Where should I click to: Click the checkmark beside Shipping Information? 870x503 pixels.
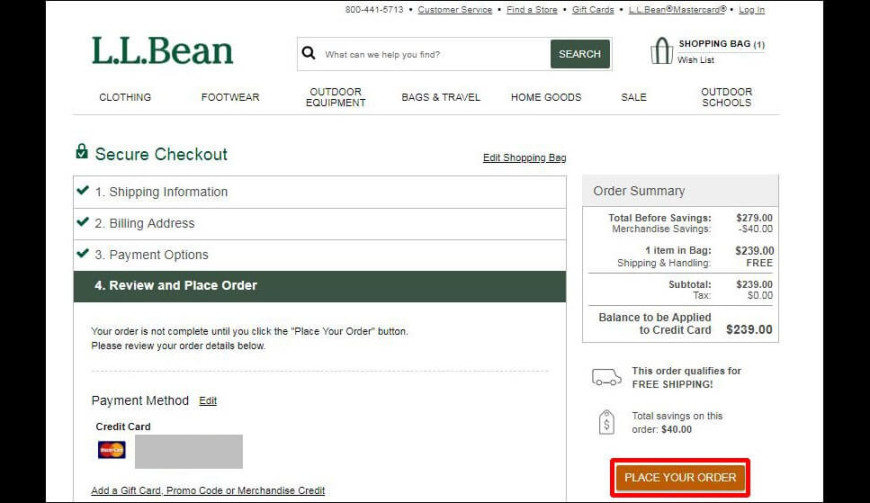(x=83, y=190)
